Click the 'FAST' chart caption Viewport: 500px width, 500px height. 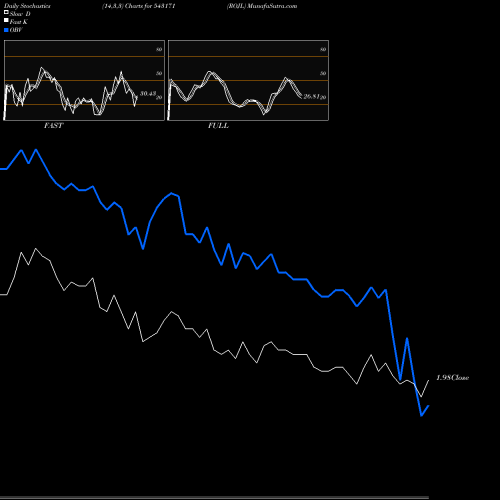pyautogui.click(x=53, y=126)
